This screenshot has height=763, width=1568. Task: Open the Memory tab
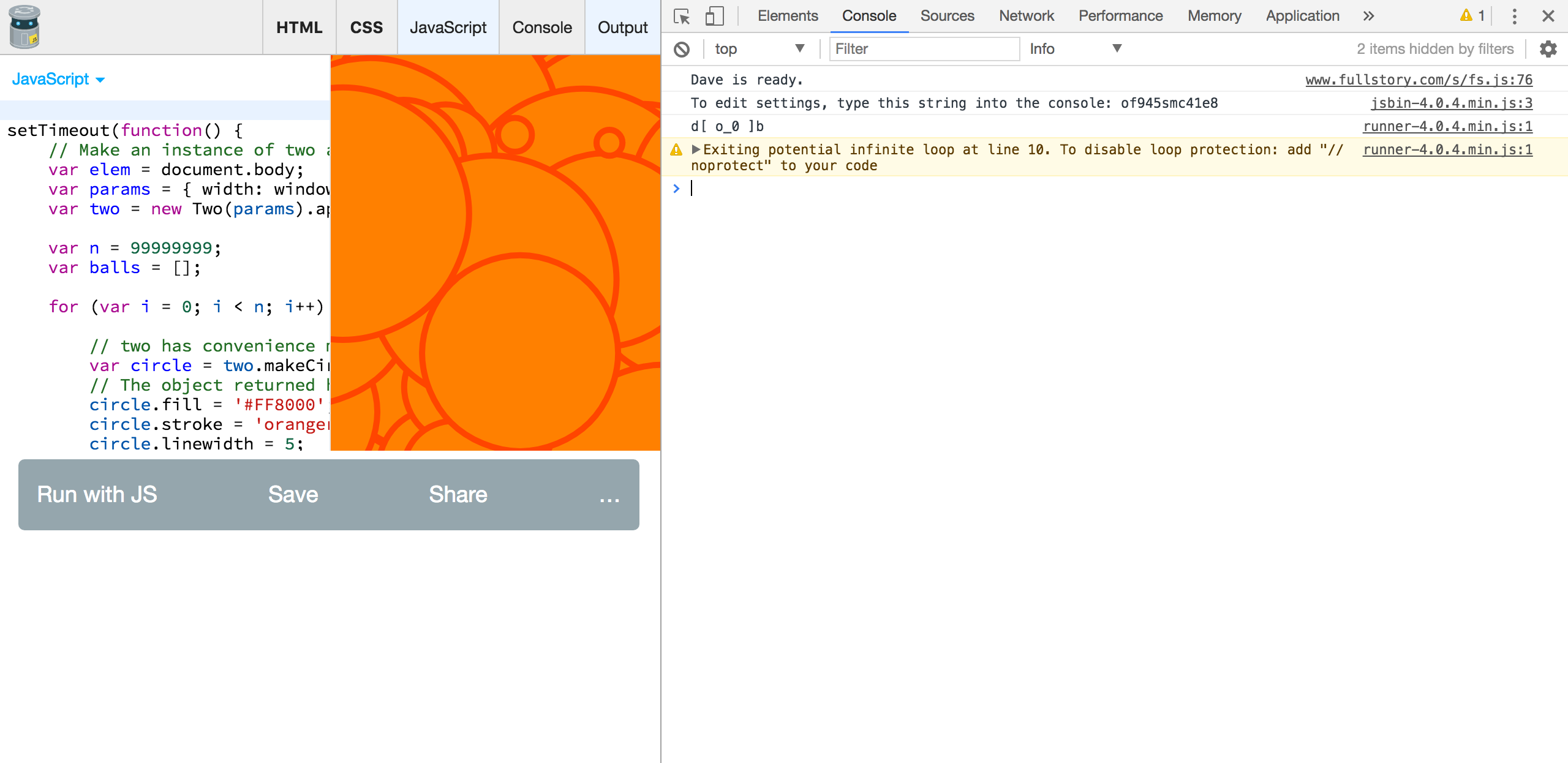1214,16
